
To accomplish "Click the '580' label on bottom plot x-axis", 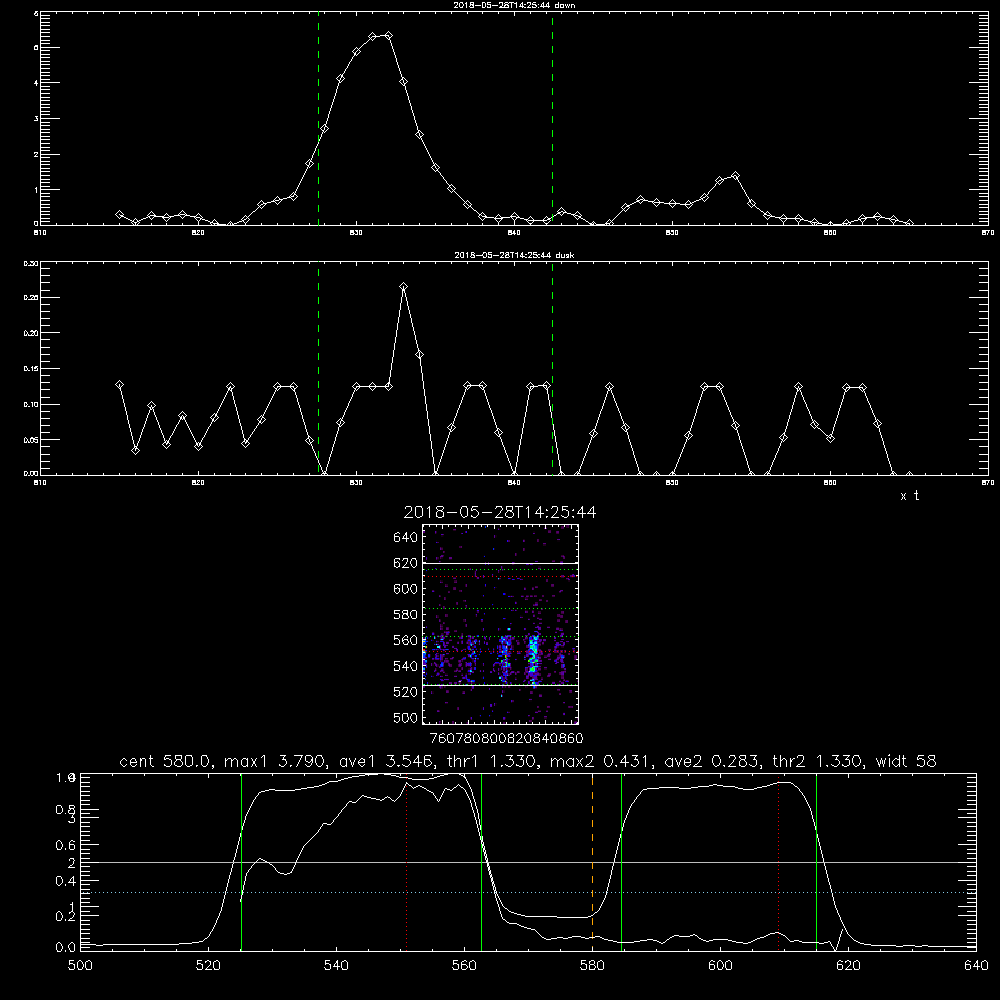I will click(x=592, y=966).
